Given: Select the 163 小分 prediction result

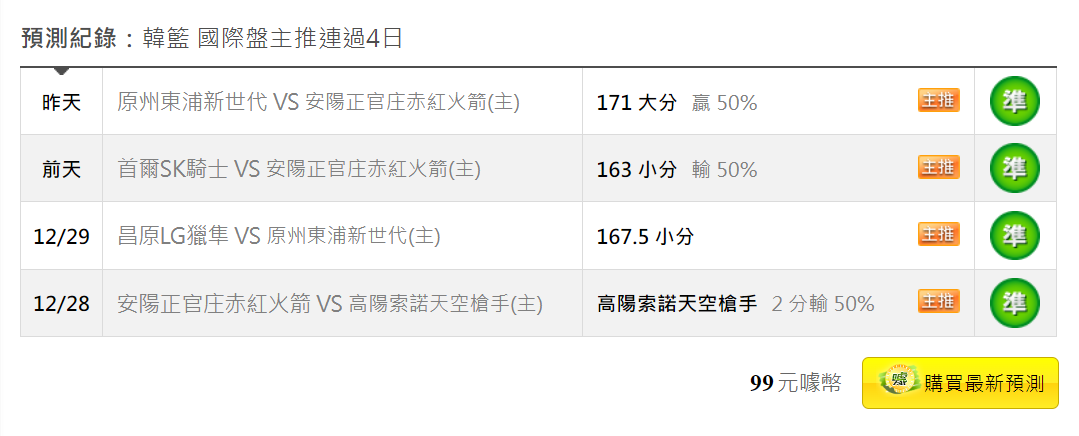Looking at the screenshot, I should click(636, 169).
